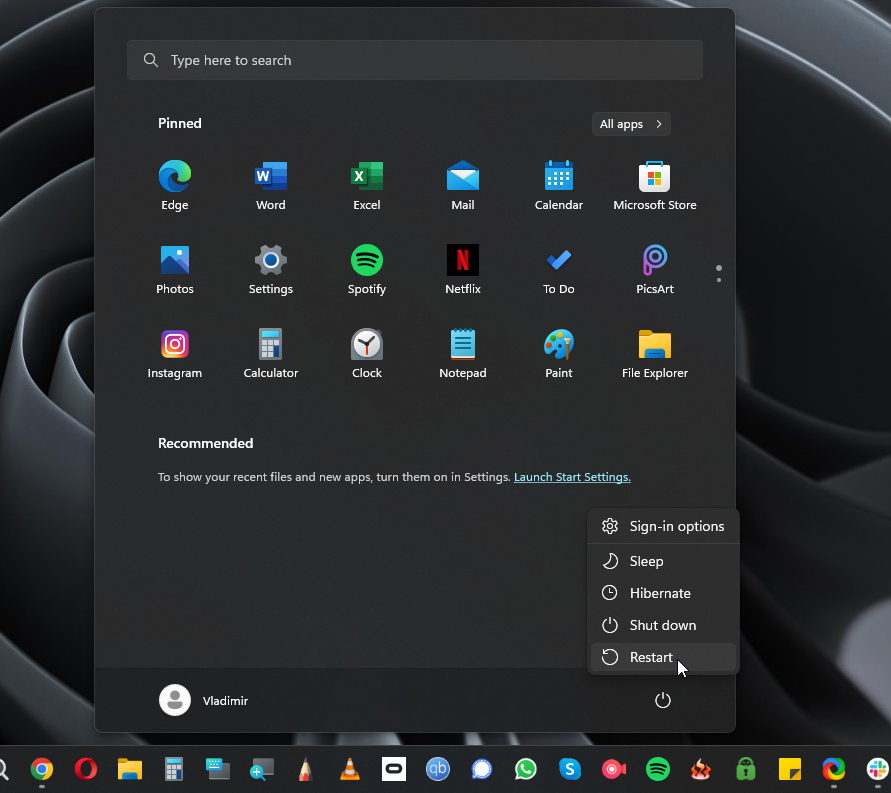The image size is (891, 793).
Task: Open the Clock app
Action: pos(367,354)
